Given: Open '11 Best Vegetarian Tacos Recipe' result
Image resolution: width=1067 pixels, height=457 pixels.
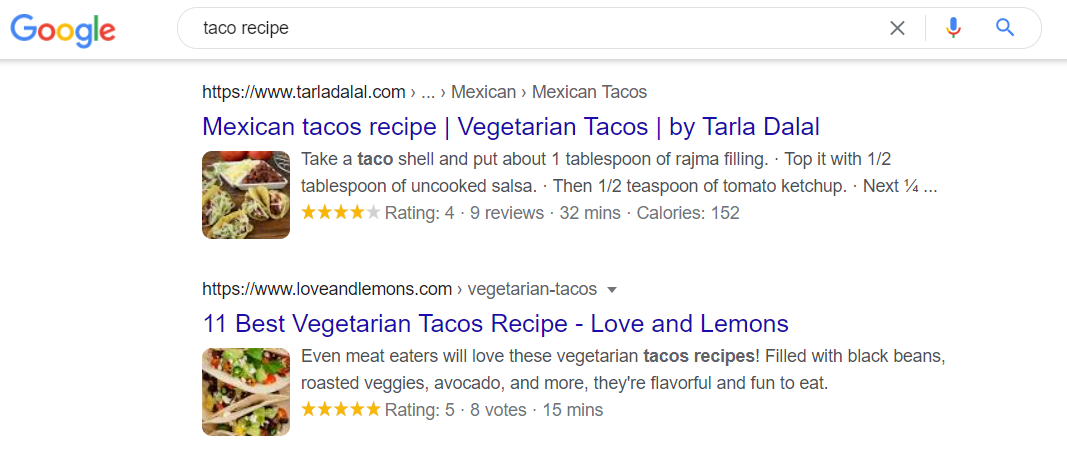Looking at the screenshot, I should pyautogui.click(x=495, y=324).
